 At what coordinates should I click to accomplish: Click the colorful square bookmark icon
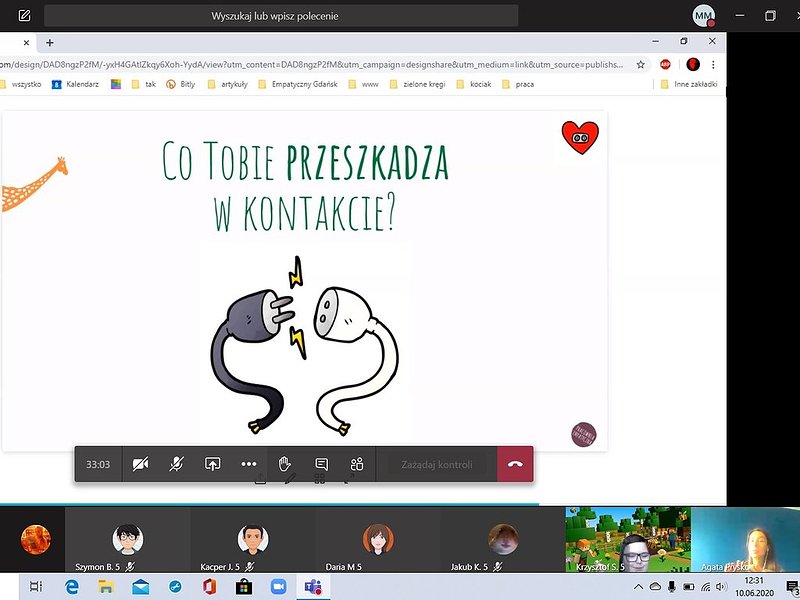click(x=116, y=84)
